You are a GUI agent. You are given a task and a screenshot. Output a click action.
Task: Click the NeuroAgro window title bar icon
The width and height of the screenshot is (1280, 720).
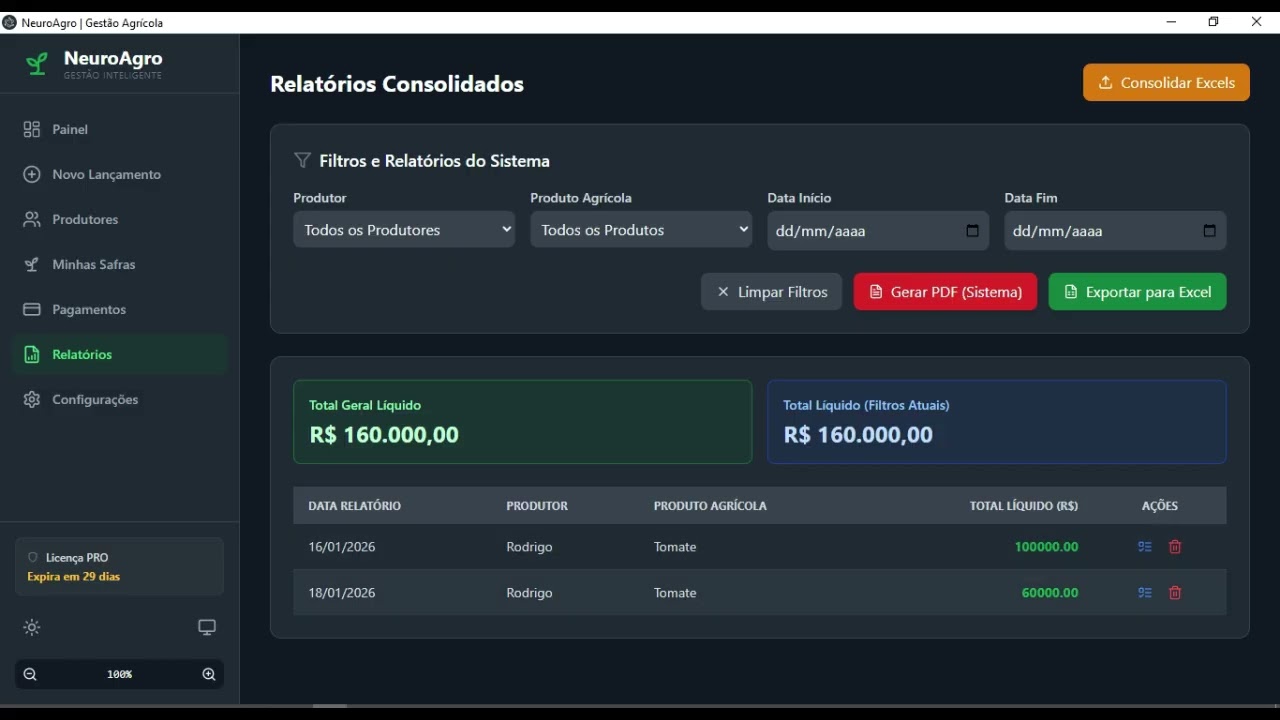tap(10, 22)
